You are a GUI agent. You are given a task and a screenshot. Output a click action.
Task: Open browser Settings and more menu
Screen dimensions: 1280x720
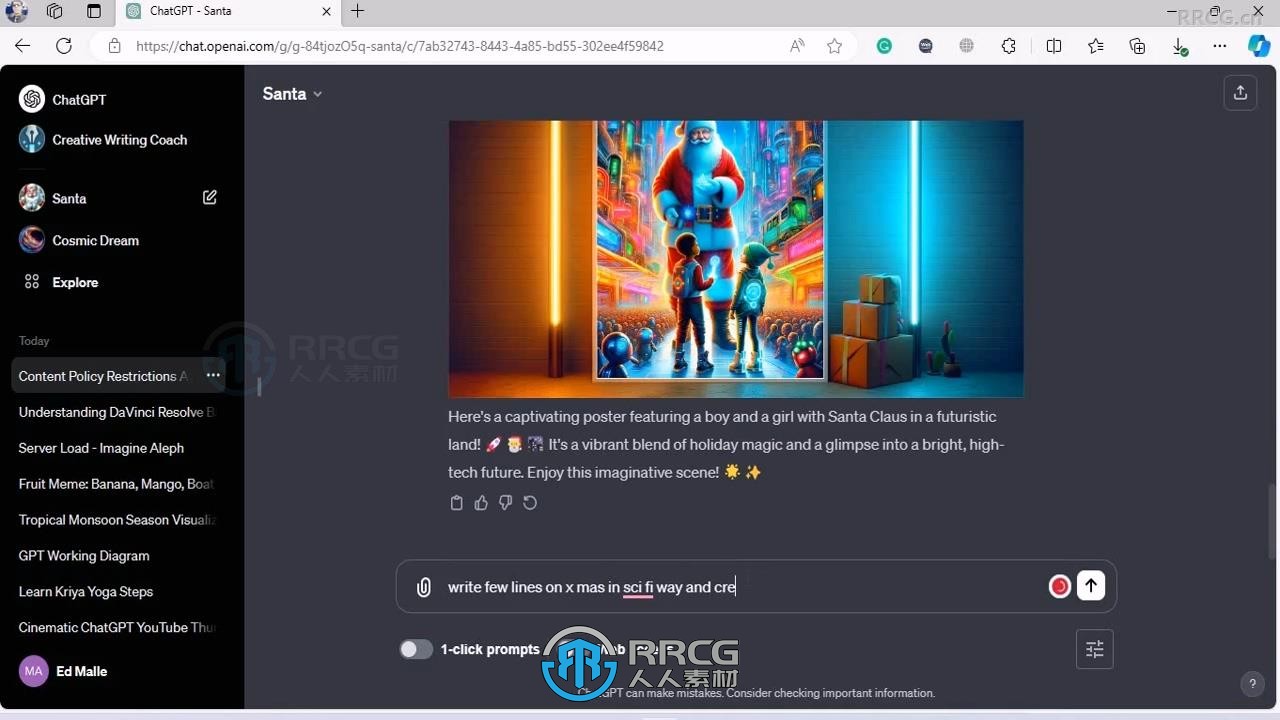click(1220, 46)
